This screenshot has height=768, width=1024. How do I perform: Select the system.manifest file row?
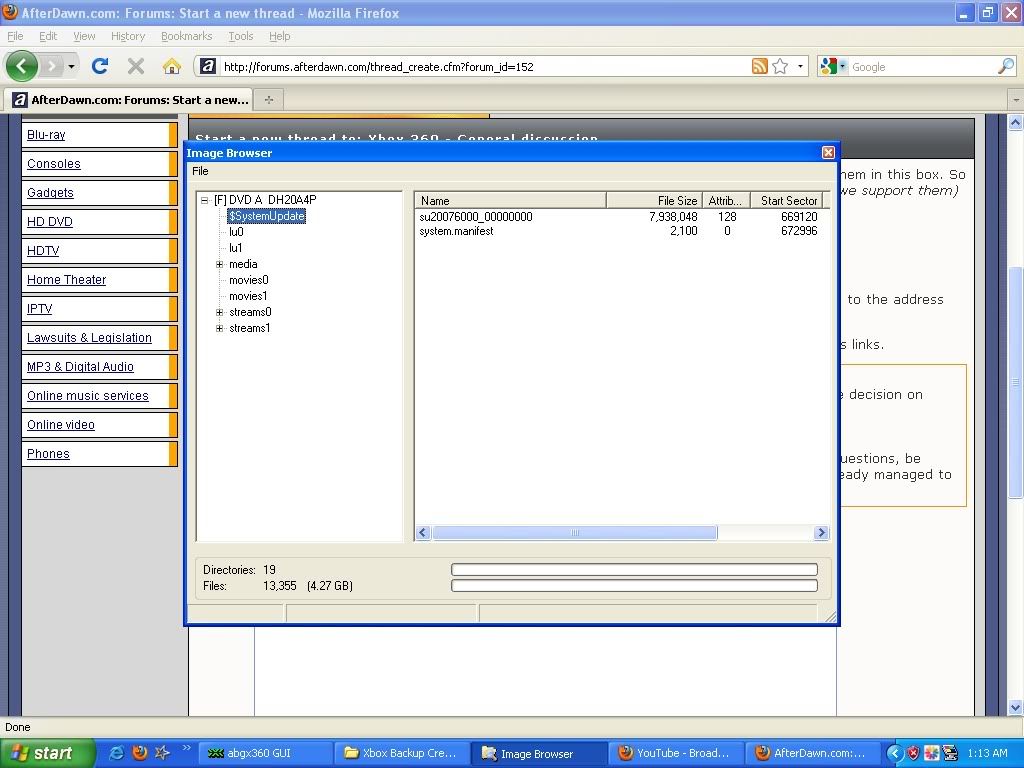click(x=456, y=231)
